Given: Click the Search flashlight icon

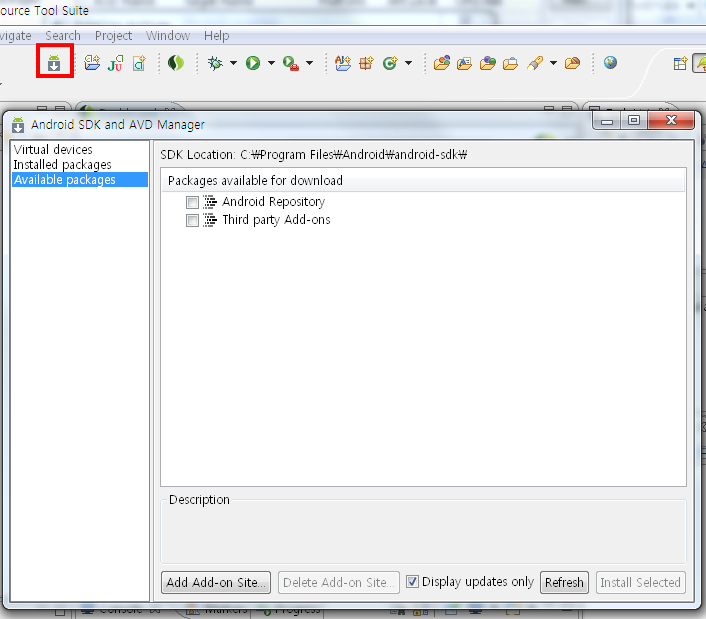Looking at the screenshot, I should tap(534, 63).
